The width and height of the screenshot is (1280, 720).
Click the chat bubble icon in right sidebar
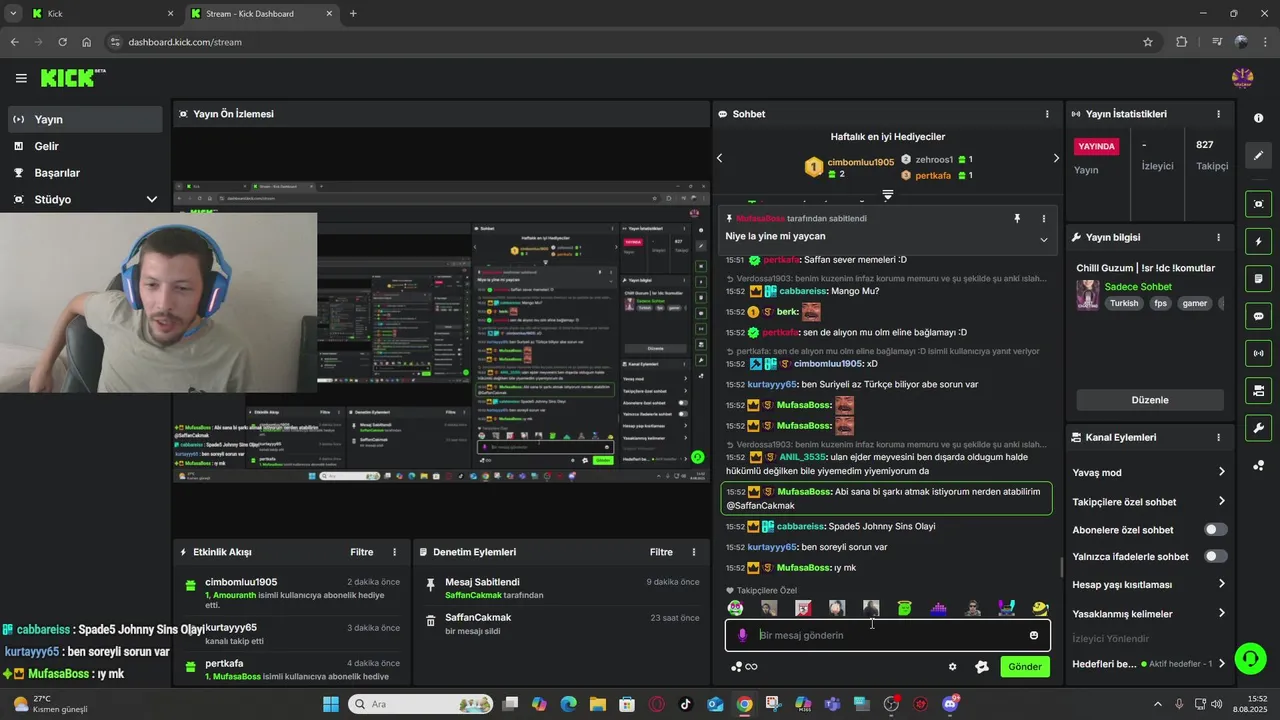pyautogui.click(x=1258, y=316)
